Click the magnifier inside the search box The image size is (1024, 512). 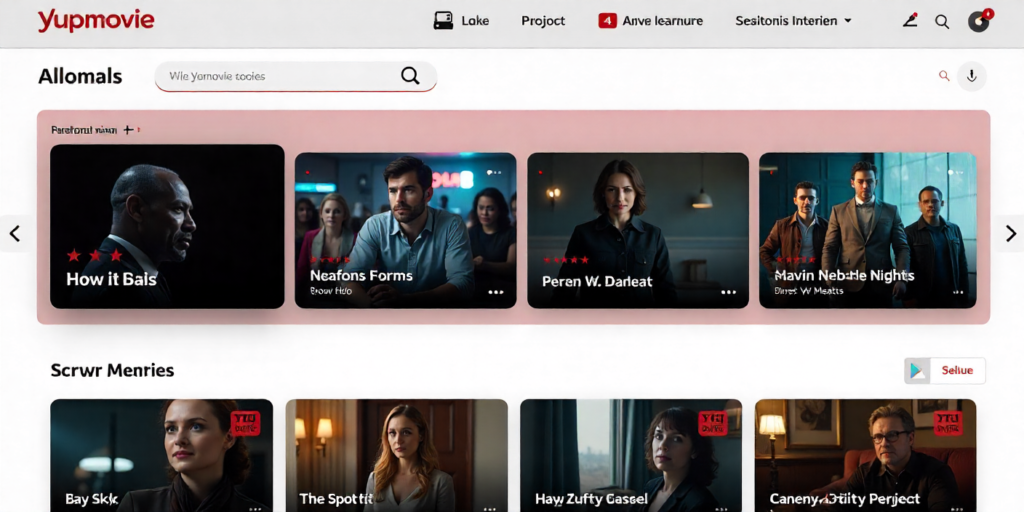tap(410, 76)
